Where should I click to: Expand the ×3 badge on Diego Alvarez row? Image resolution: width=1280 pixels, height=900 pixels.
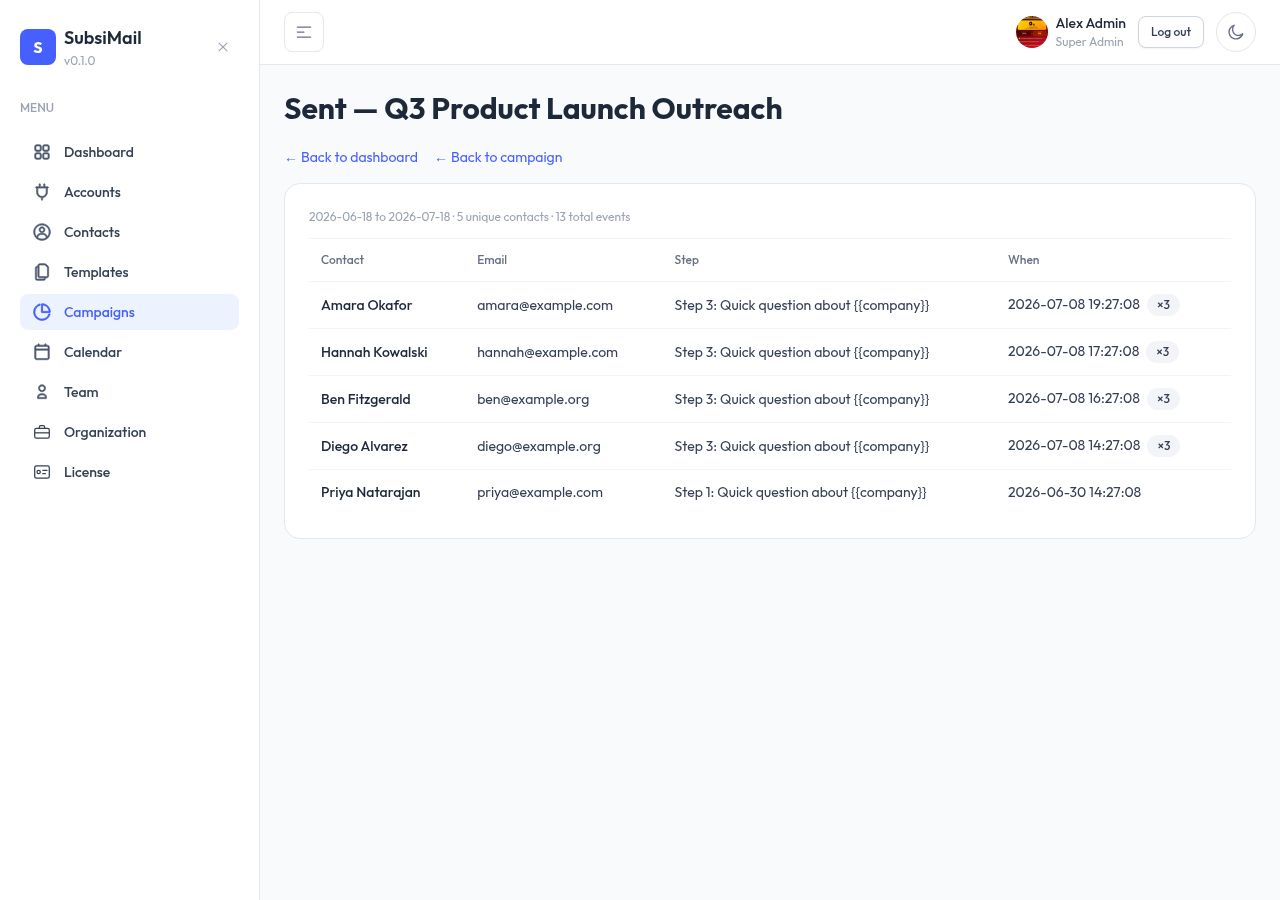point(1163,446)
